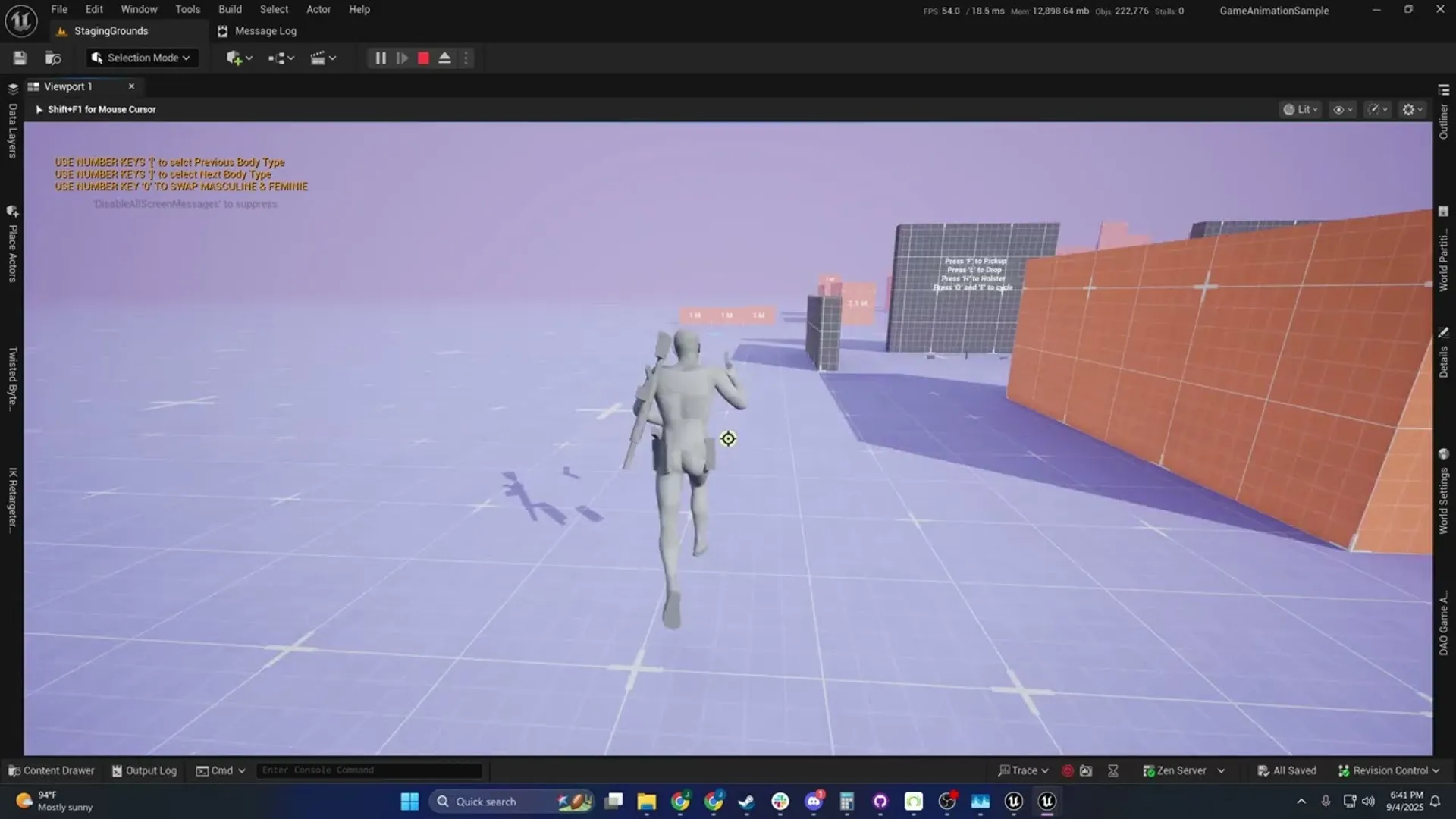Image resolution: width=1456 pixels, height=819 pixels.
Task: Open the Lit view mode menu
Action: coord(1300,110)
